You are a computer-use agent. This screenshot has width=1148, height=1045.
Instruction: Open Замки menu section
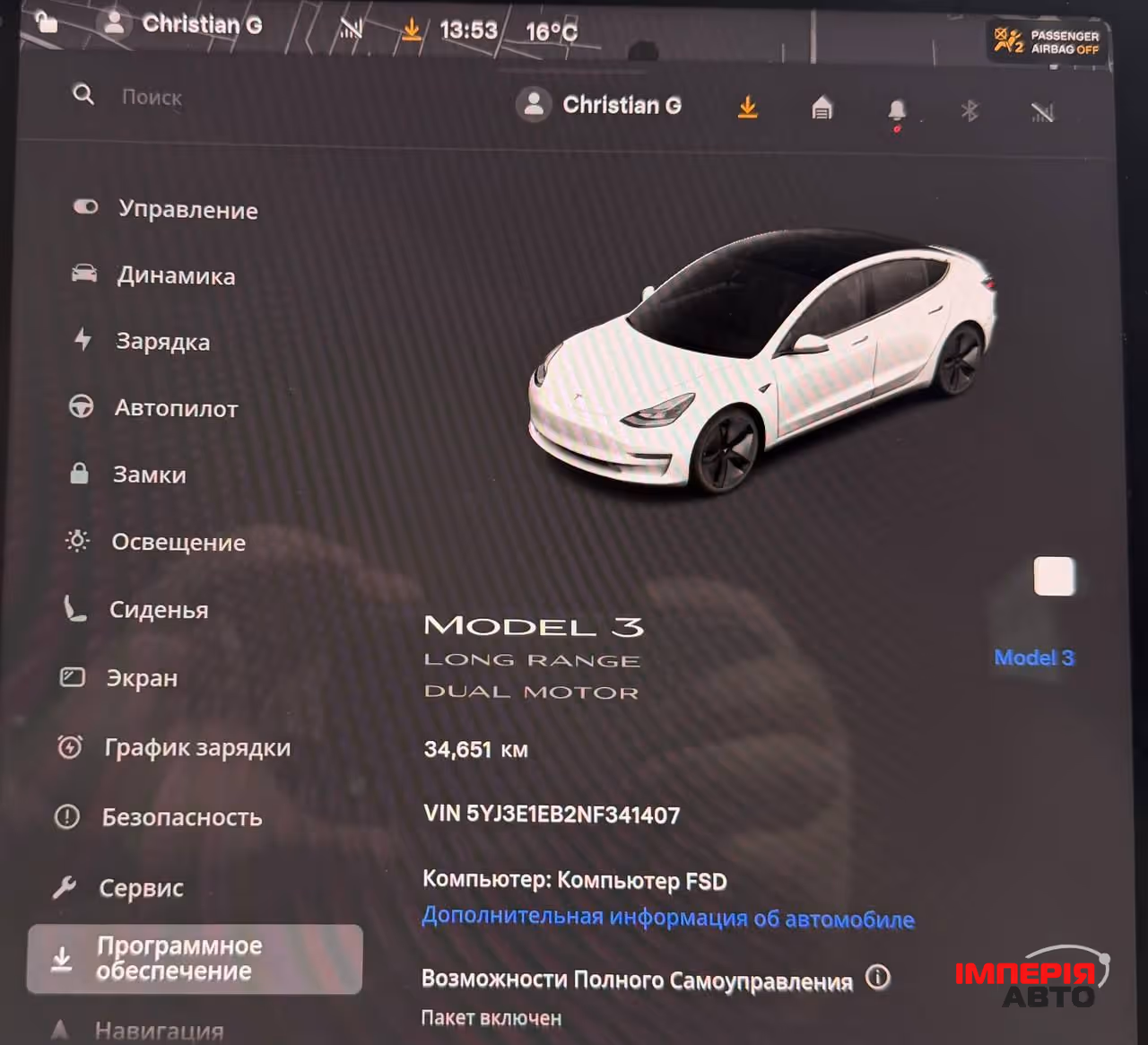tap(127, 475)
